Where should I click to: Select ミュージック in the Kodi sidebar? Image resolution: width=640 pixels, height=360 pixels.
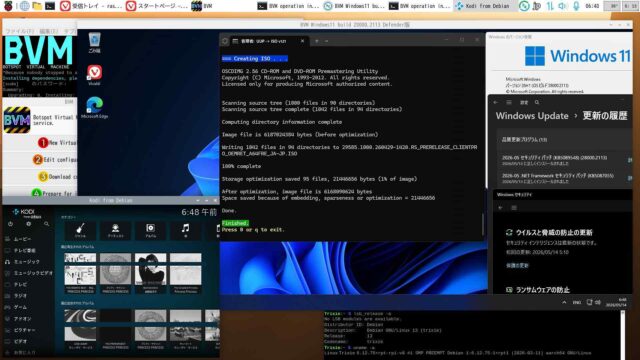click(x=28, y=262)
